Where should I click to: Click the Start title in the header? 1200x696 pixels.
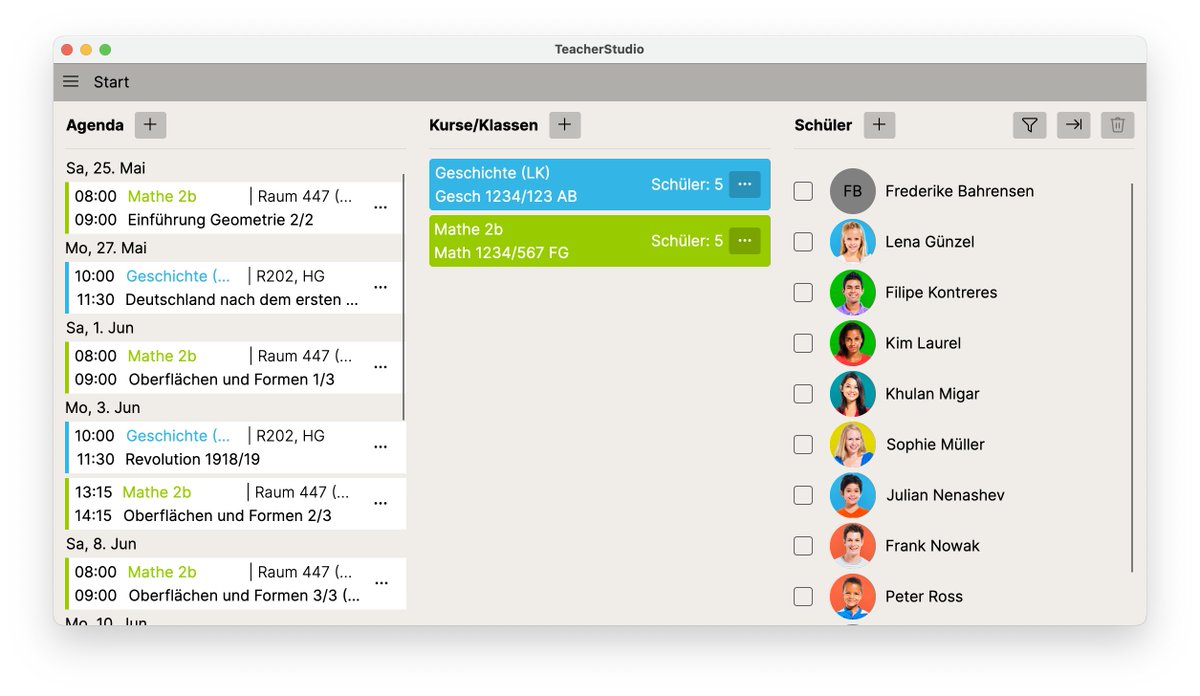(x=112, y=82)
